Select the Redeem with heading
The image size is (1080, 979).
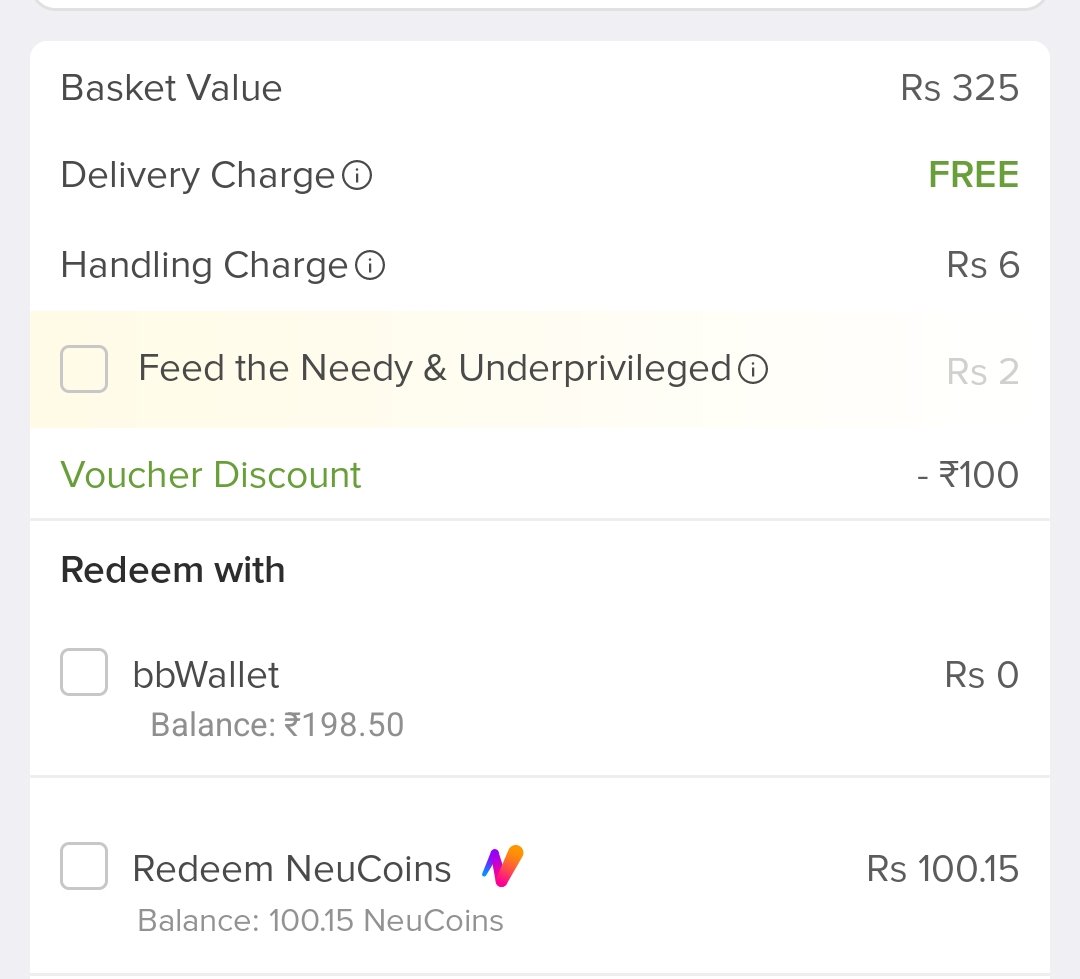point(173,570)
